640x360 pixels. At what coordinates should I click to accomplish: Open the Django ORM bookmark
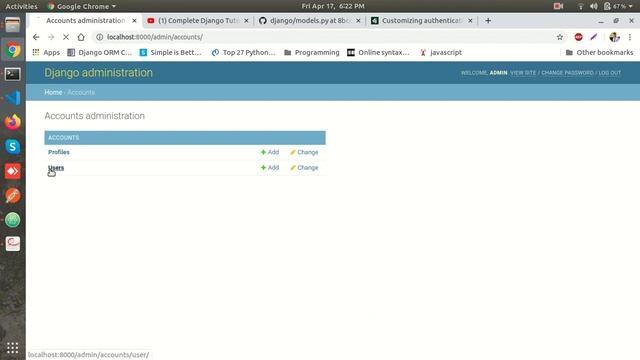[100, 52]
